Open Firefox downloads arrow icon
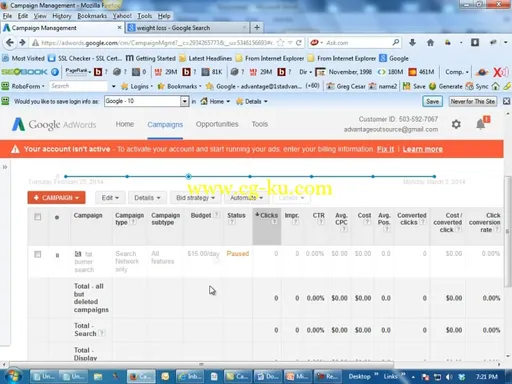This screenshot has width=512, height=384. [x=412, y=43]
